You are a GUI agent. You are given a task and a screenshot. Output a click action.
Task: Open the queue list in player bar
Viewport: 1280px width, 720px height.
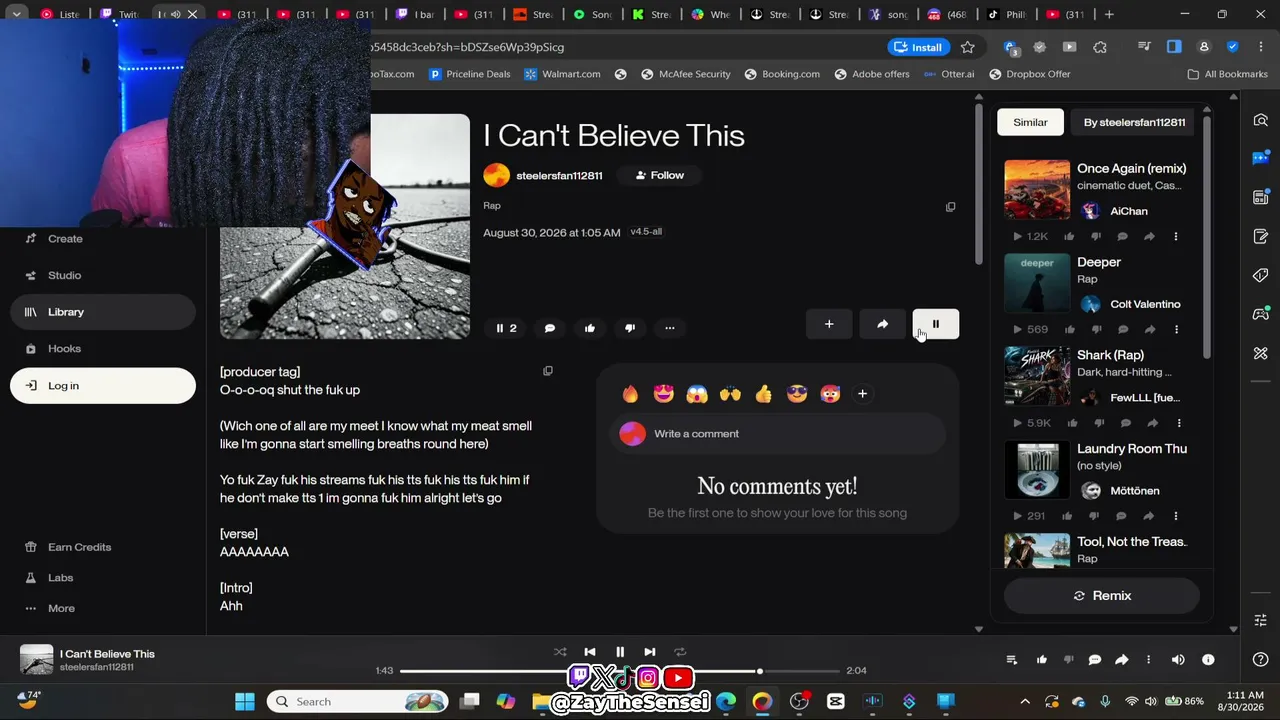pos(1012,660)
